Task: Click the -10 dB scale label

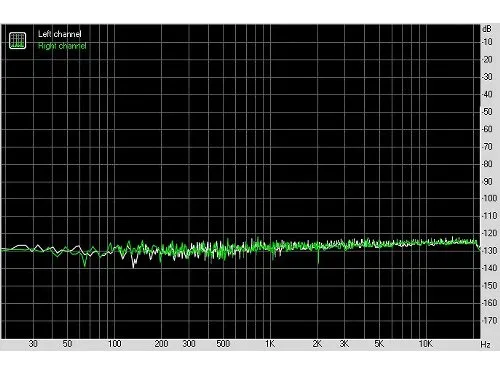Action: [487, 42]
